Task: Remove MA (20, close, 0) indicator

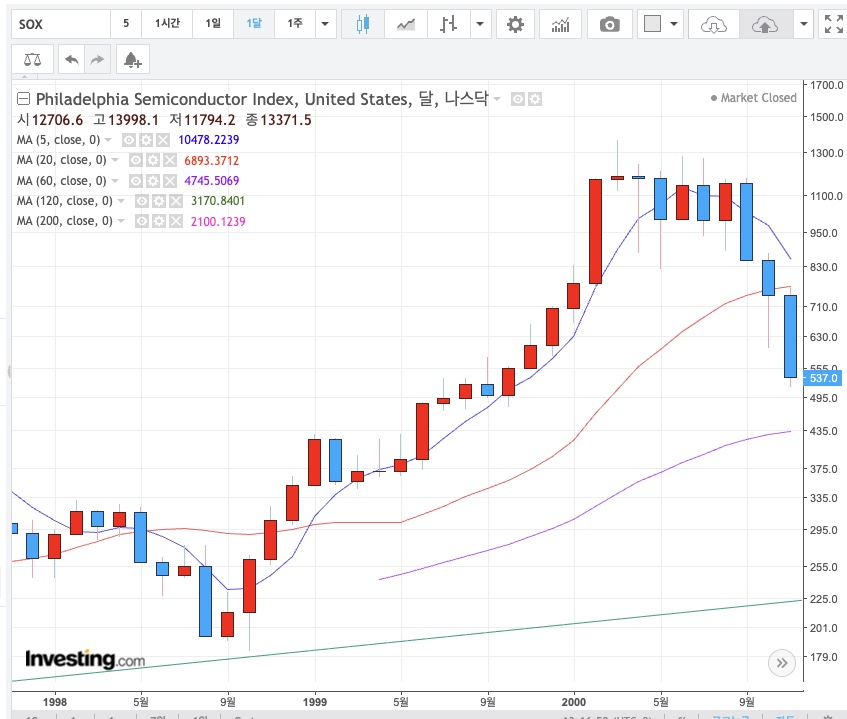Action: (170, 160)
